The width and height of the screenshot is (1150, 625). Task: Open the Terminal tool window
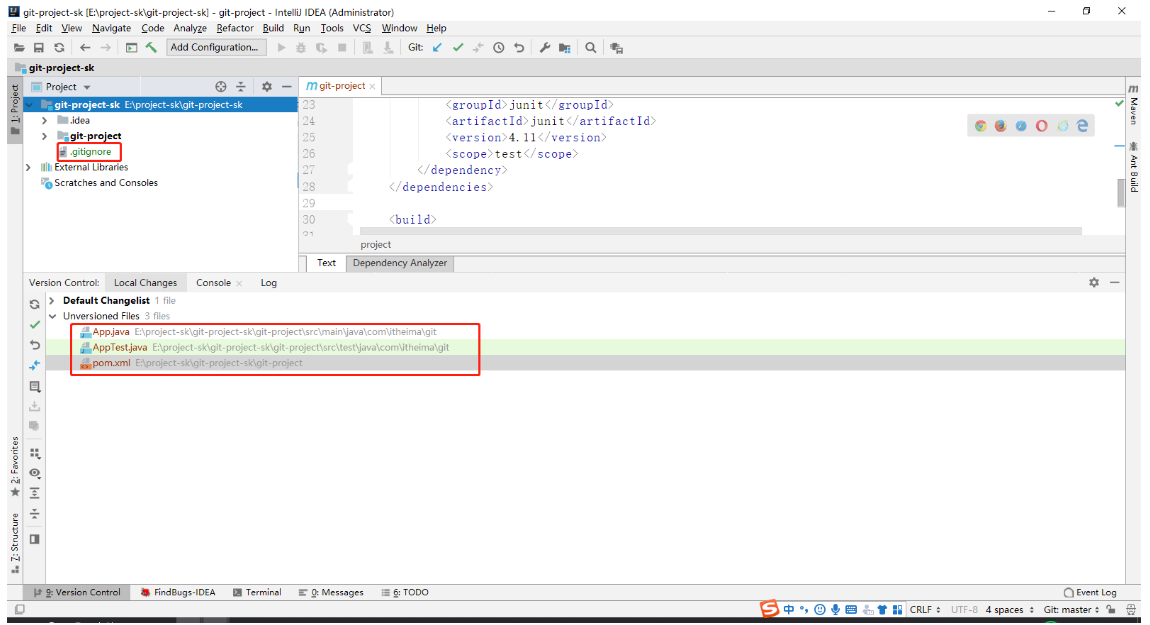click(257, 593)
